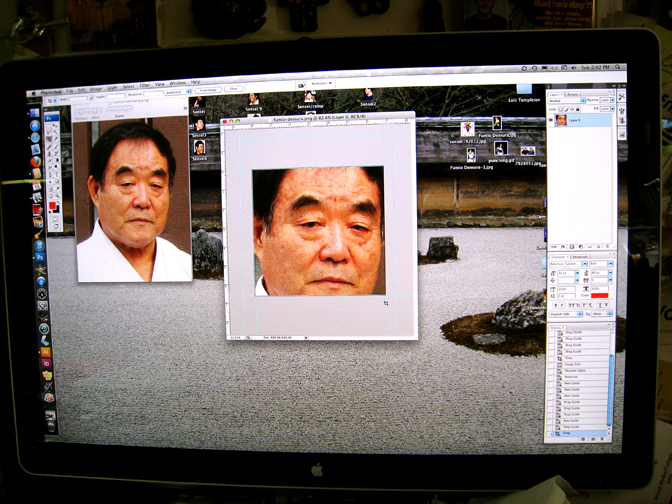Click the Clear button in options bar
672x504 pixels.
click(234, 89)
